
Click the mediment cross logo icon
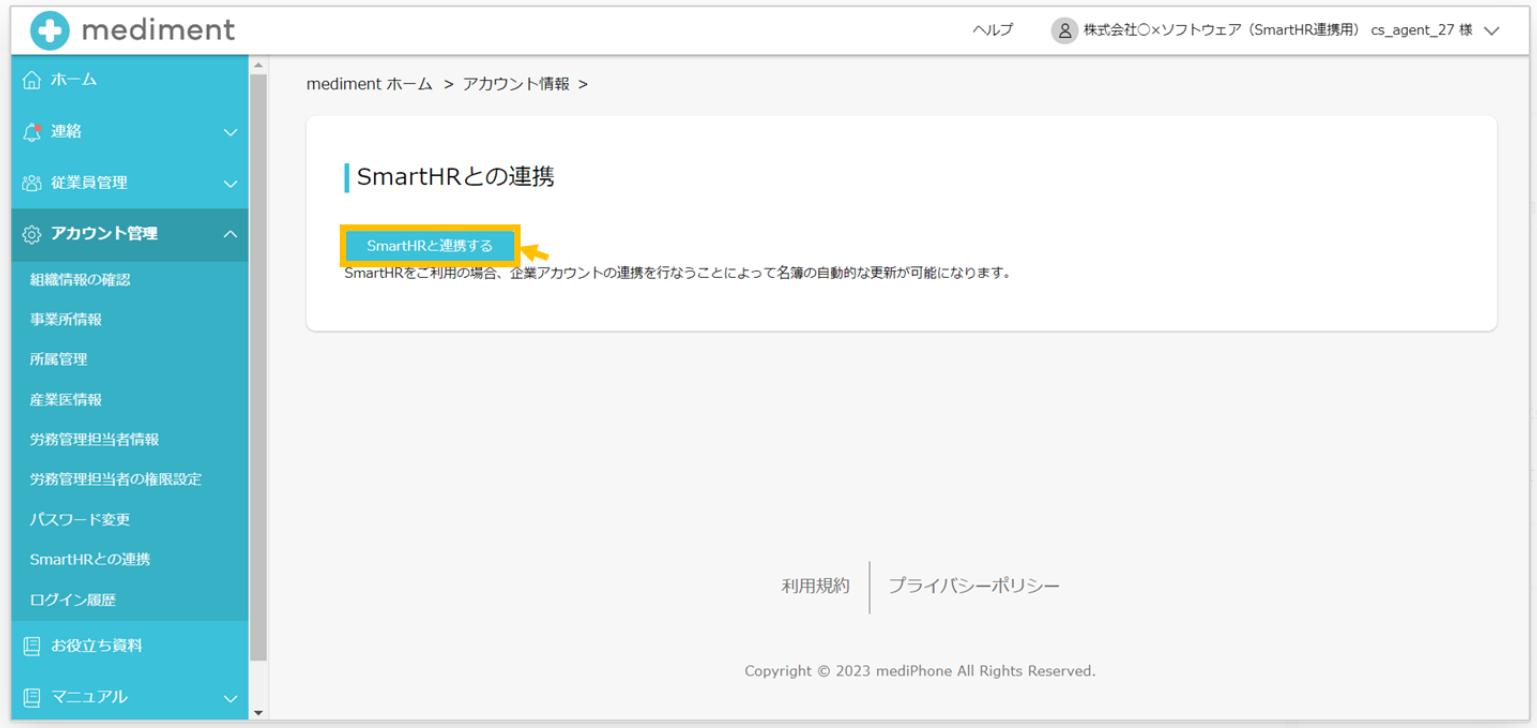coord(50,31)
